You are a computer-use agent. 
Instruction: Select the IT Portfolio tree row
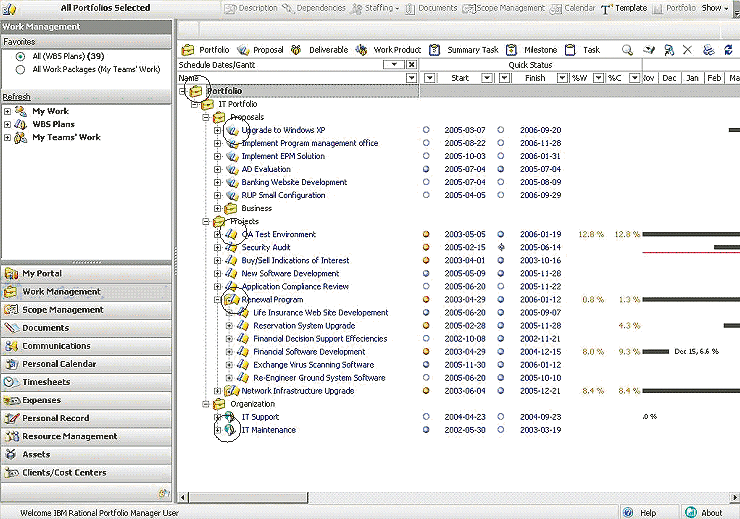point(237,104)
